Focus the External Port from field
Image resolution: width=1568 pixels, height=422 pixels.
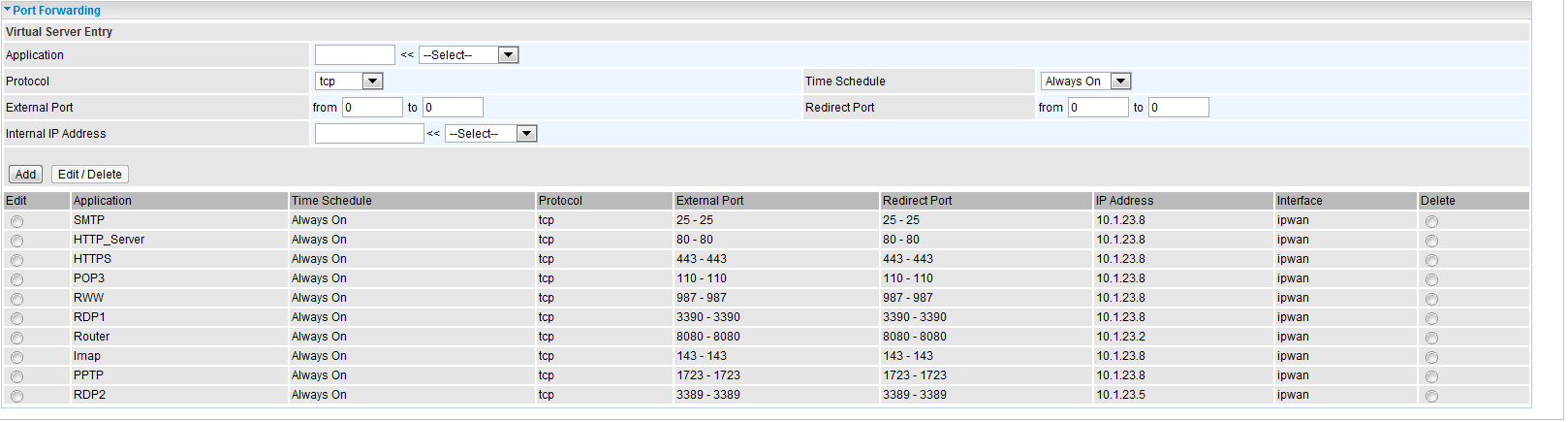pyautogui.click(x=372, y=108)
